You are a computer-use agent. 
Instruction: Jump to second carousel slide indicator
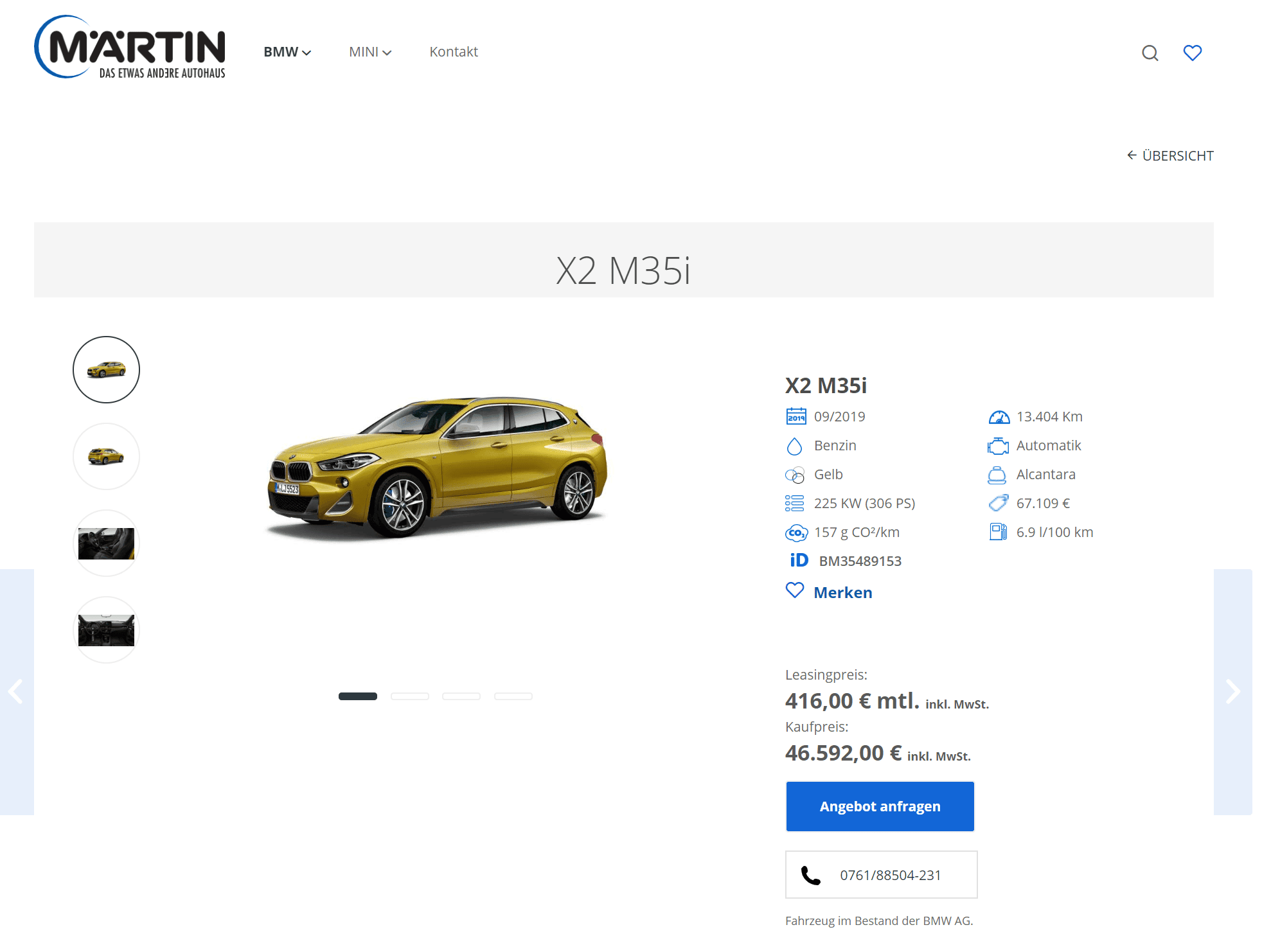[x=410, y=696]
